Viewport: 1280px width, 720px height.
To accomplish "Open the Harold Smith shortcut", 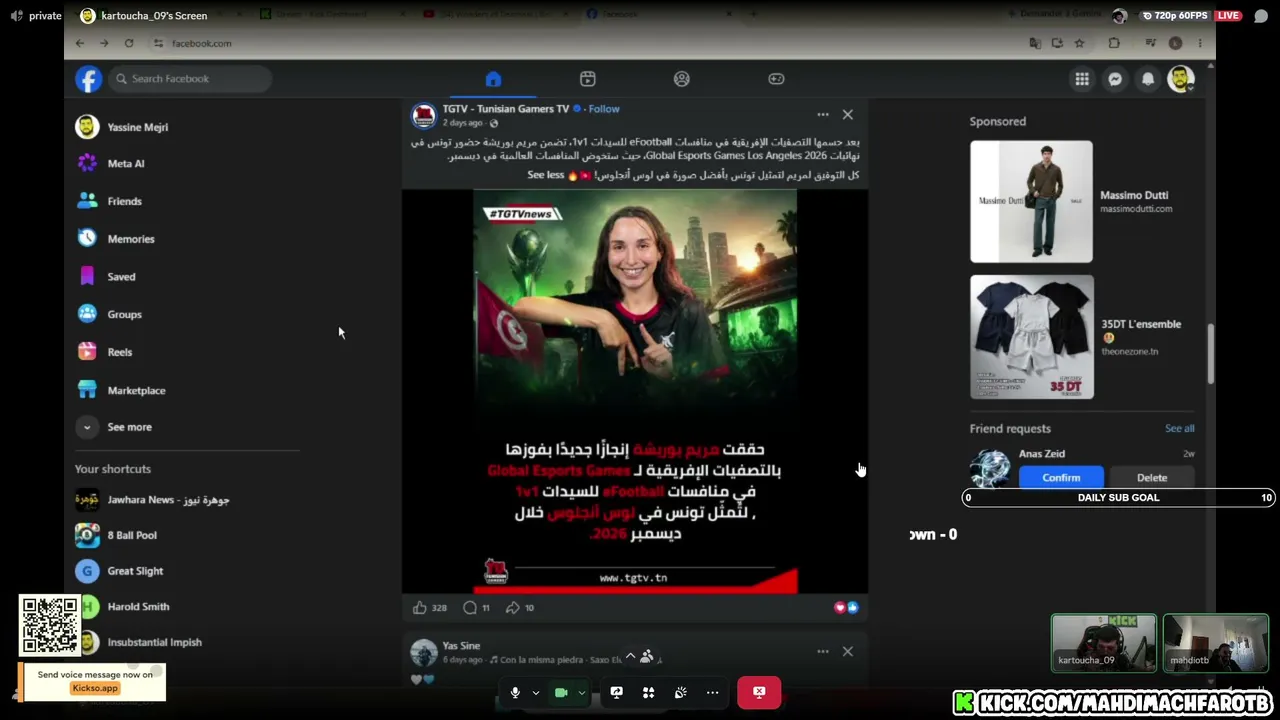I will point(125,607).
